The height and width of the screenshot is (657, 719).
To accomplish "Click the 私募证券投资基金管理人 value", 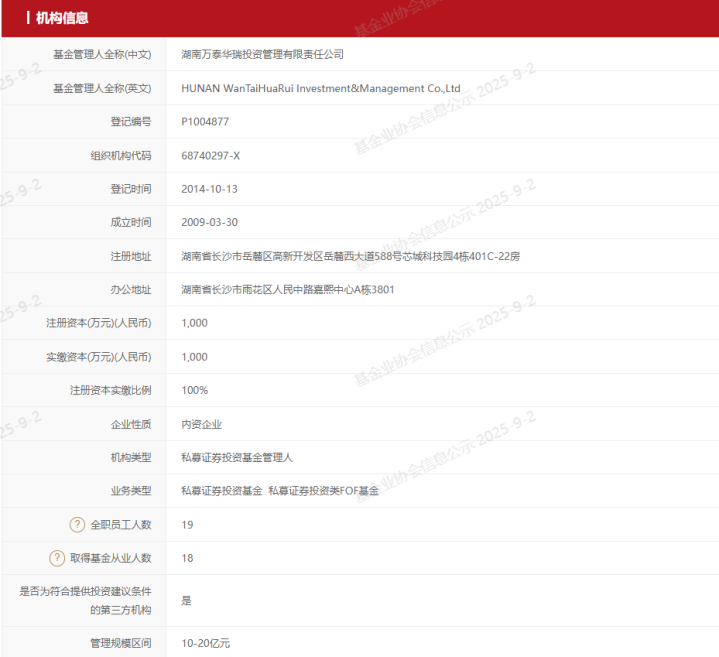I will [237, 458].
